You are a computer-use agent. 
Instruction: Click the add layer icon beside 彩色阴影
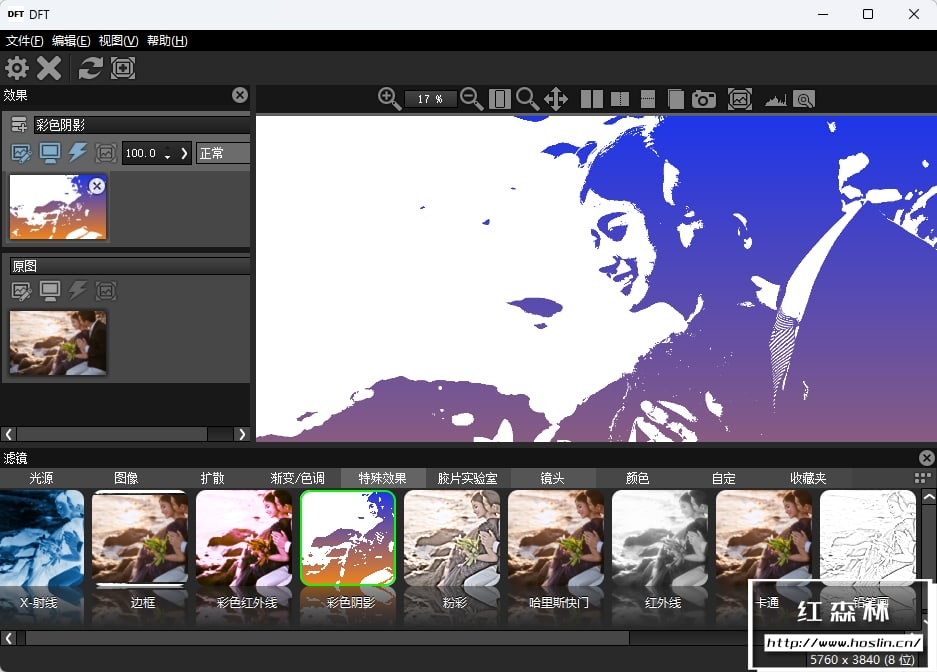click(x=19, y=124)
